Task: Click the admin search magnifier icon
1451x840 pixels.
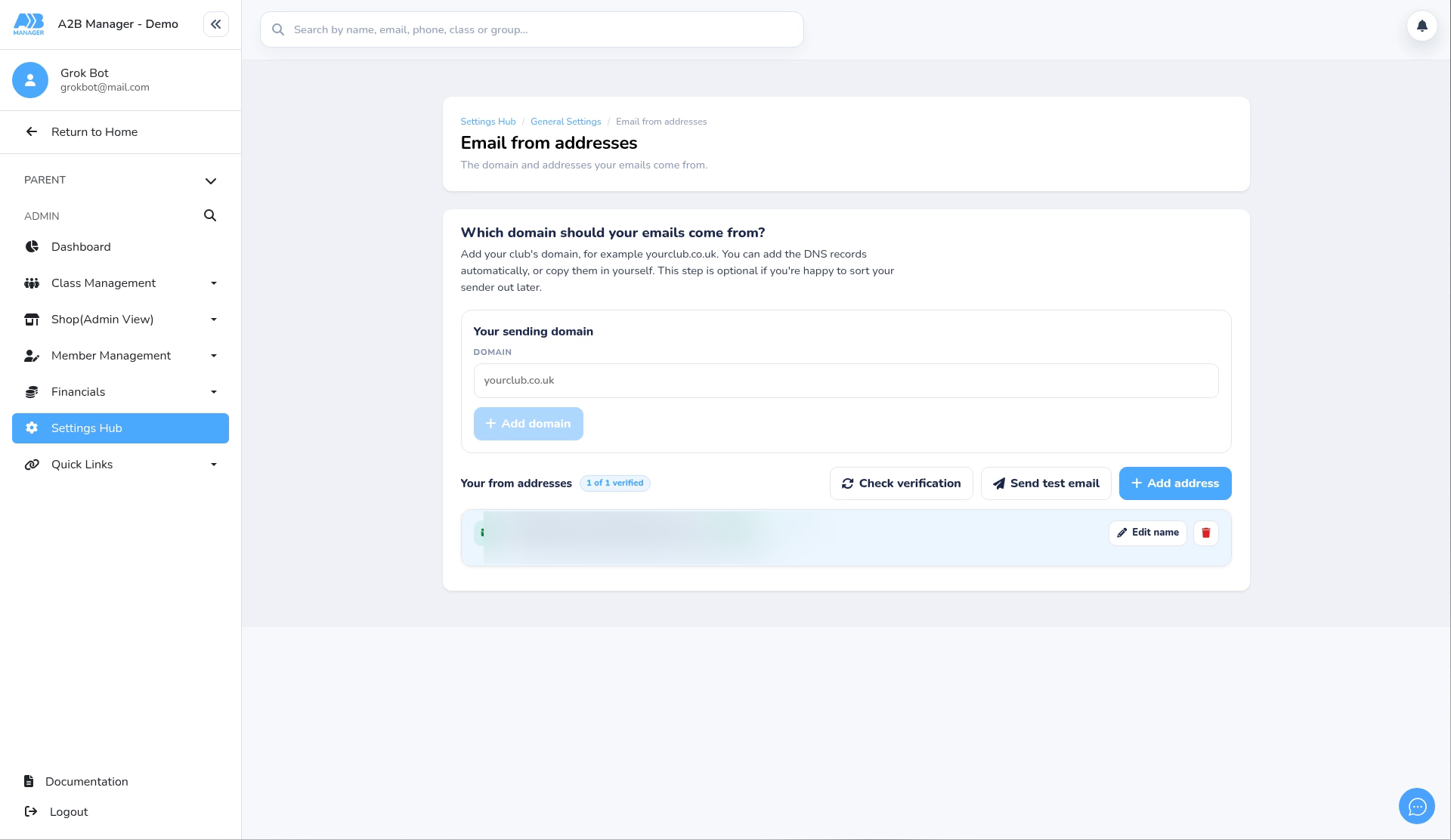Action: point(210,216)
